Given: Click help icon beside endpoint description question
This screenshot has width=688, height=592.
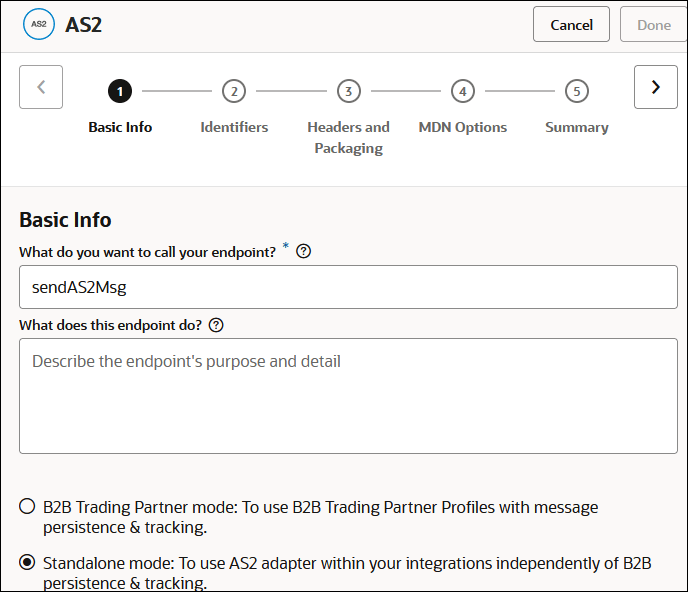Looking at the screenshot, I should tap(216, 325).
